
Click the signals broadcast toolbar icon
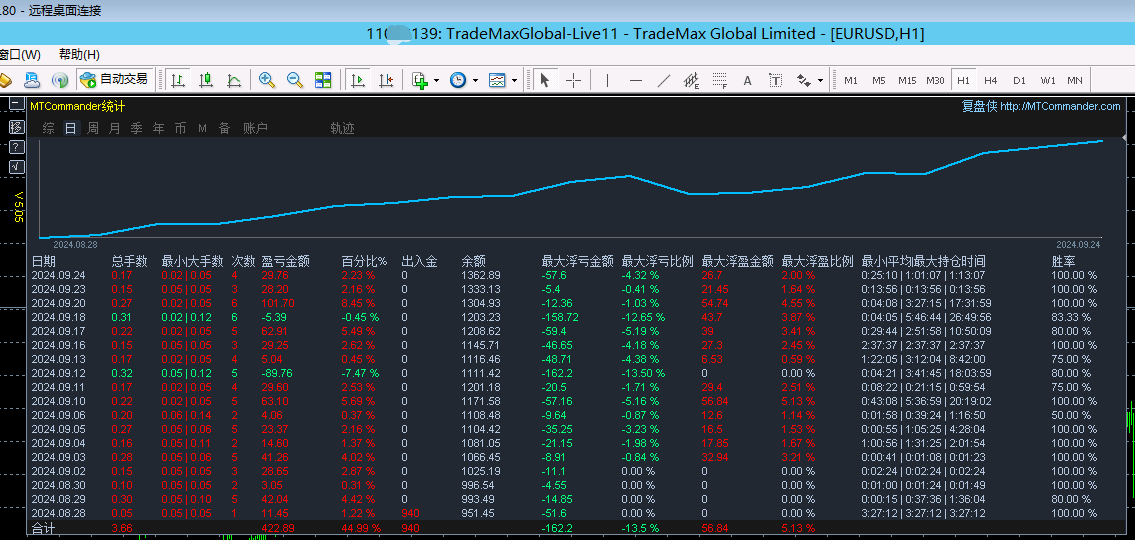point(61,80)
